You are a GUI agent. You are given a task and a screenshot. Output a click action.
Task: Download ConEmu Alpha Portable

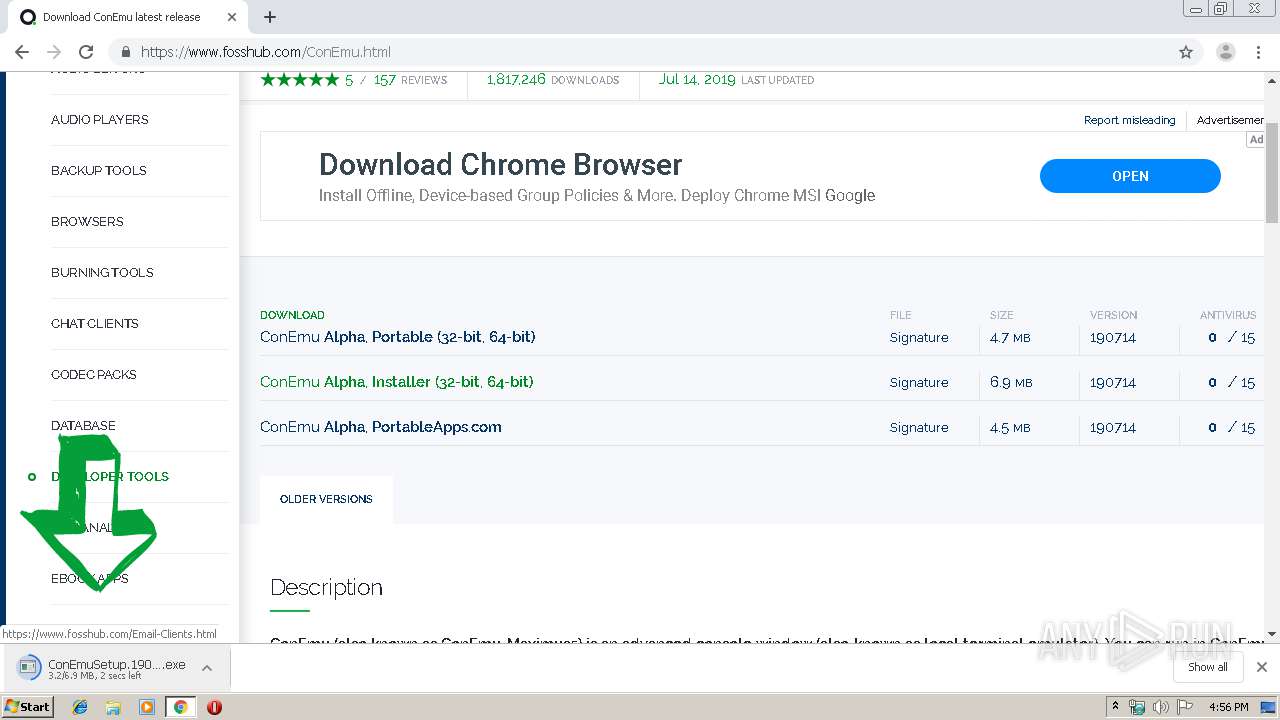click(x=397, y=337)
